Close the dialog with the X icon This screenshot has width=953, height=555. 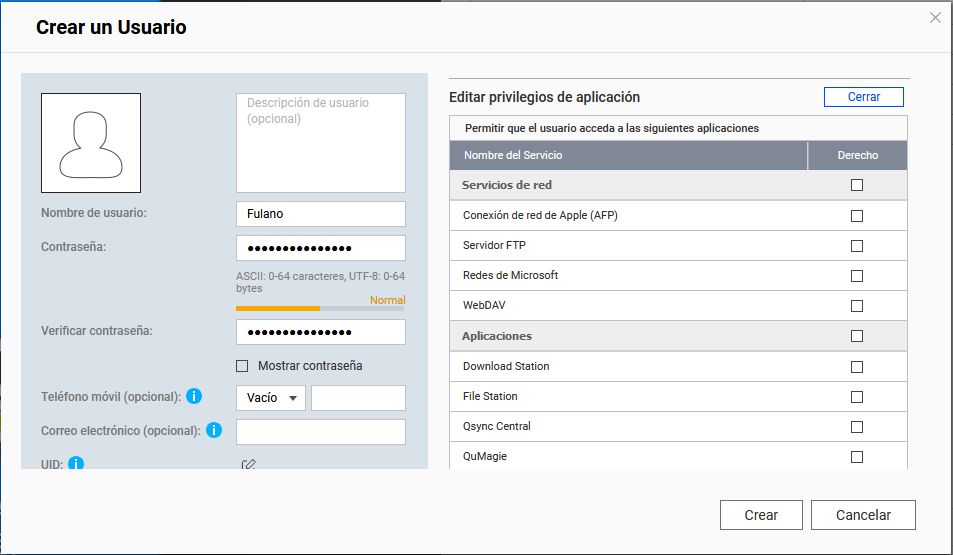tap(935, 18)
